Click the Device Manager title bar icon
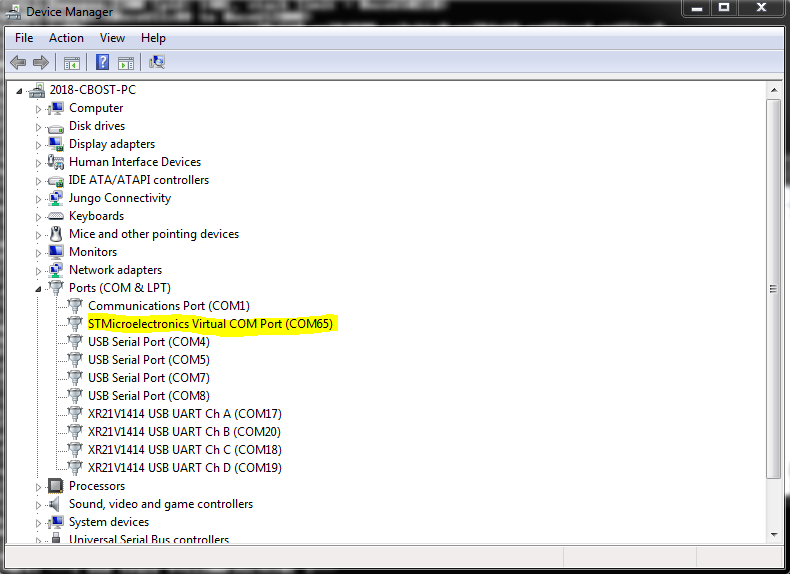 pyautogui.click(x=13, y=11)
